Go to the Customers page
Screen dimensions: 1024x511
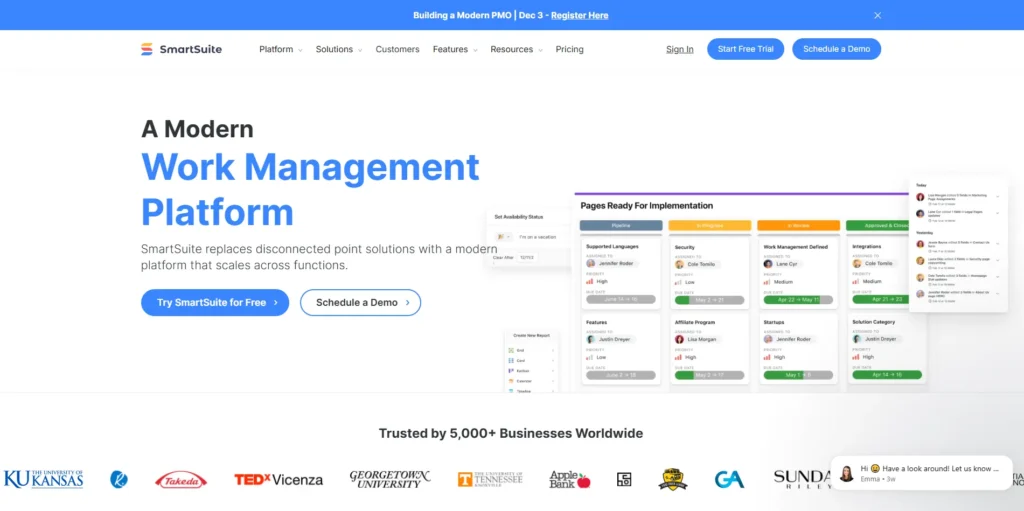(x=397, y=49)
